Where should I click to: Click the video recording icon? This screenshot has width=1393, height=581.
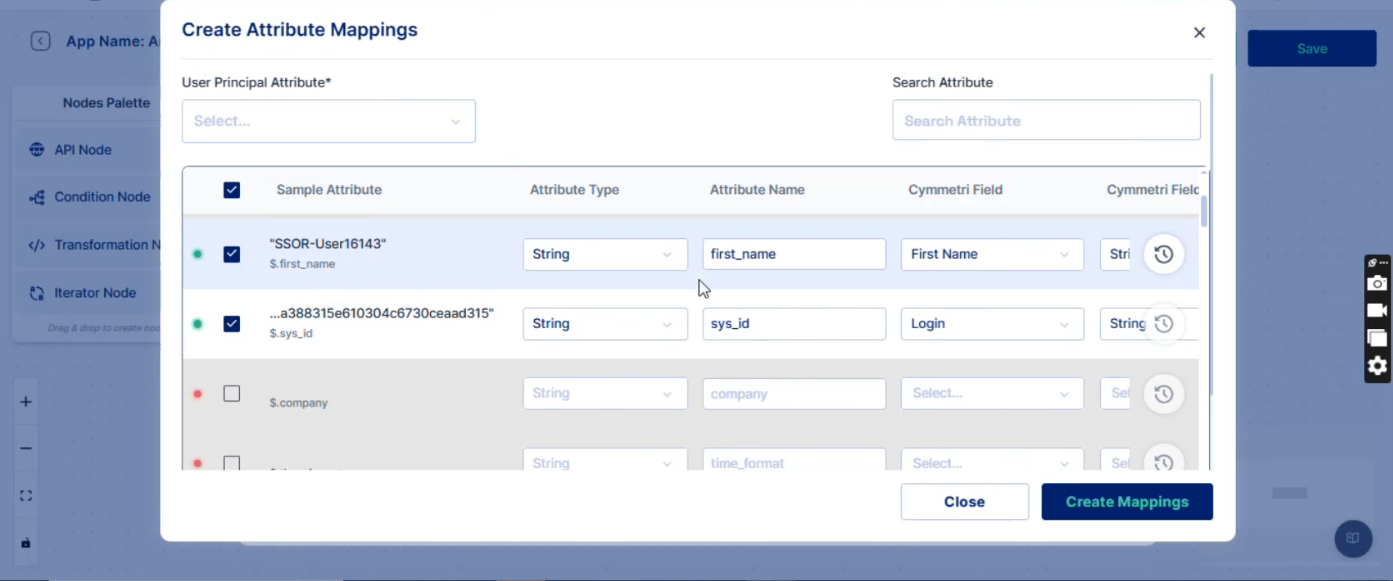1377,311
